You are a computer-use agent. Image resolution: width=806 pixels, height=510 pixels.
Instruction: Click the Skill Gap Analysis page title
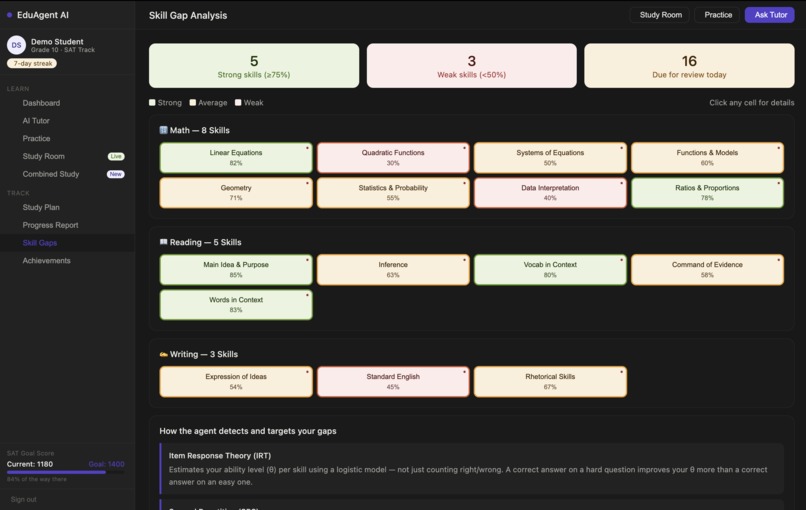[188, 15]
